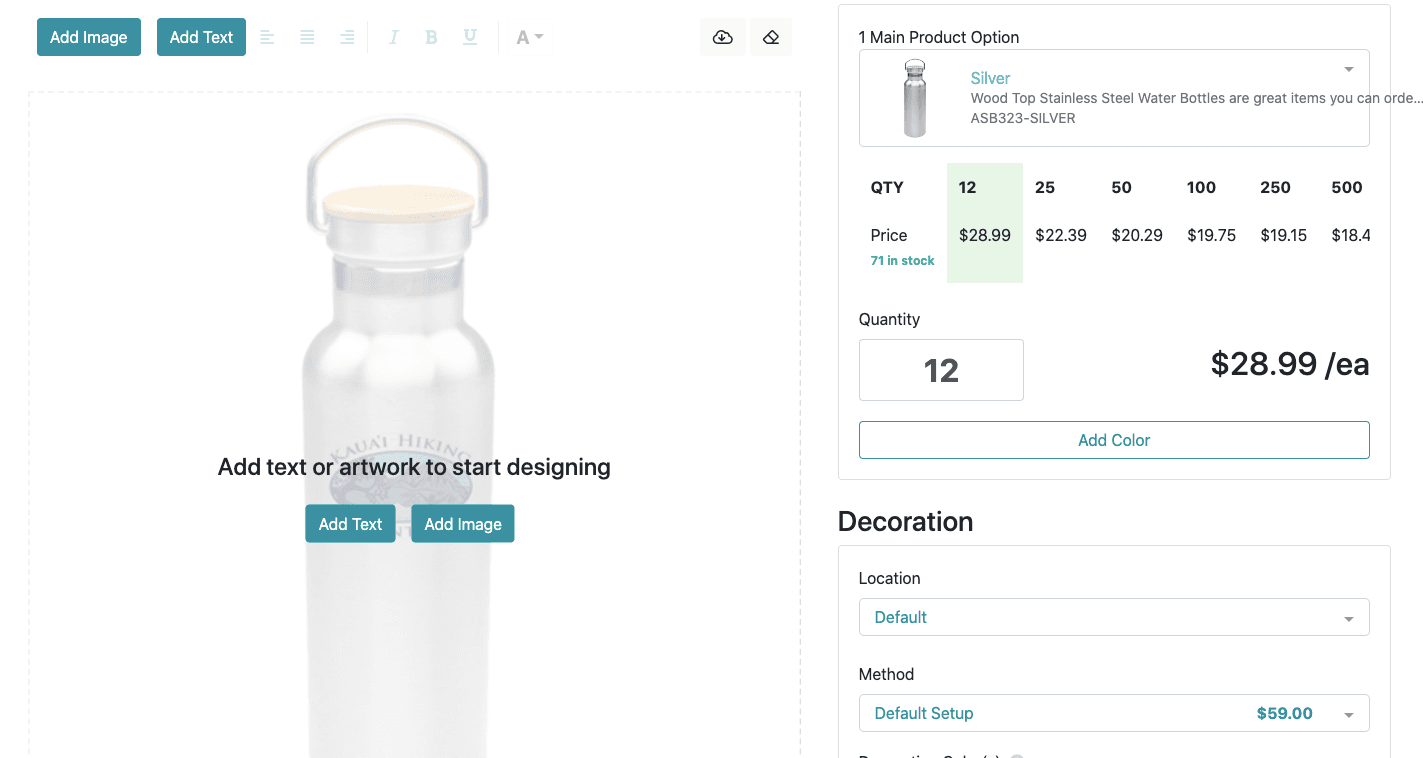This screenshot has width=1423, height=758.
Task: Expand the Silver product option dropdown
Action: point(1114,98)
